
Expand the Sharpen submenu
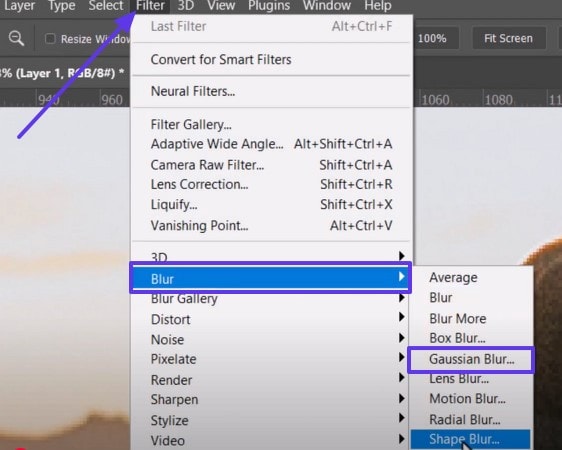point(272,399)
